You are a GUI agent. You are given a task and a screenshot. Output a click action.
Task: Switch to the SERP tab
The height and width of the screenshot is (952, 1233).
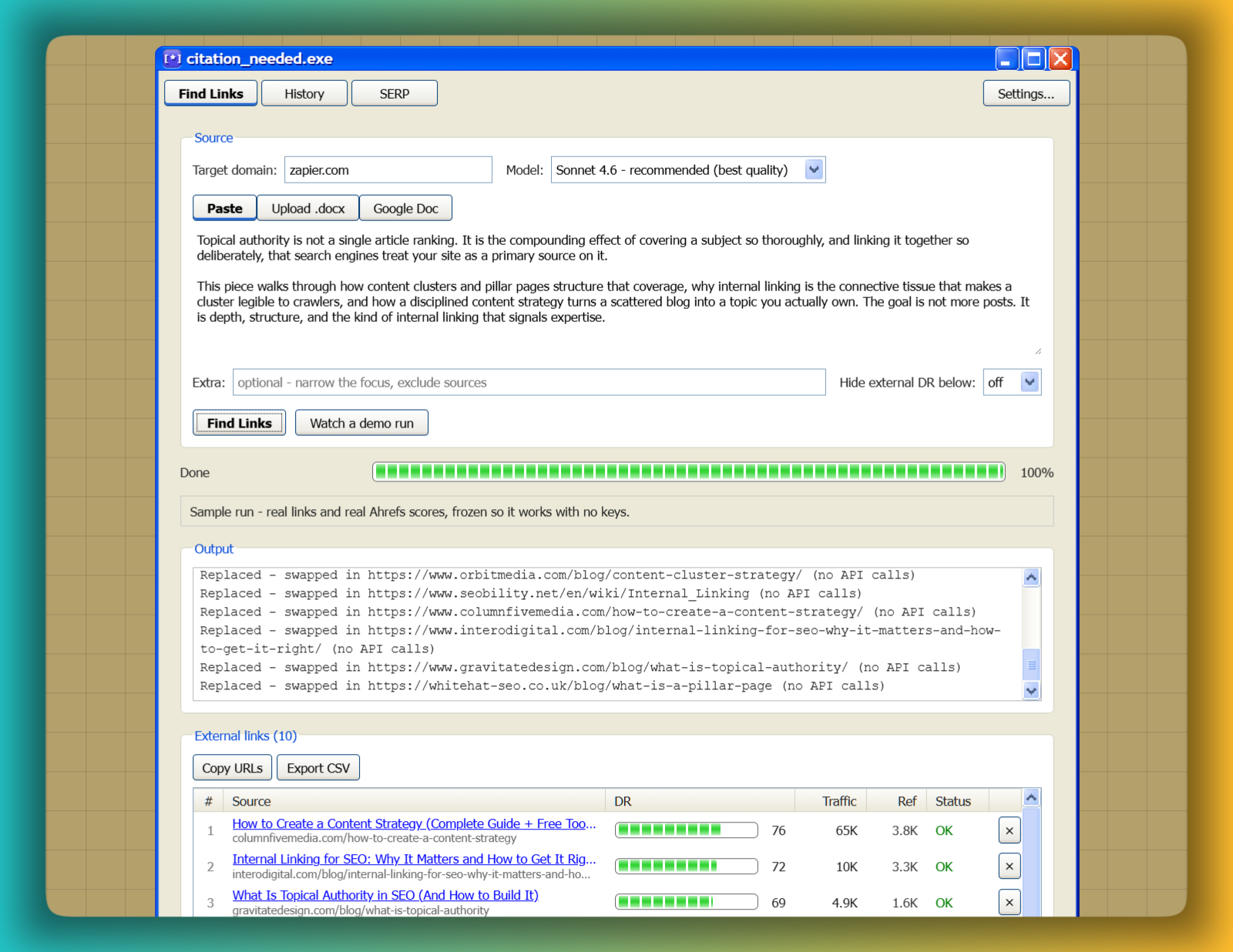[395, 93]
